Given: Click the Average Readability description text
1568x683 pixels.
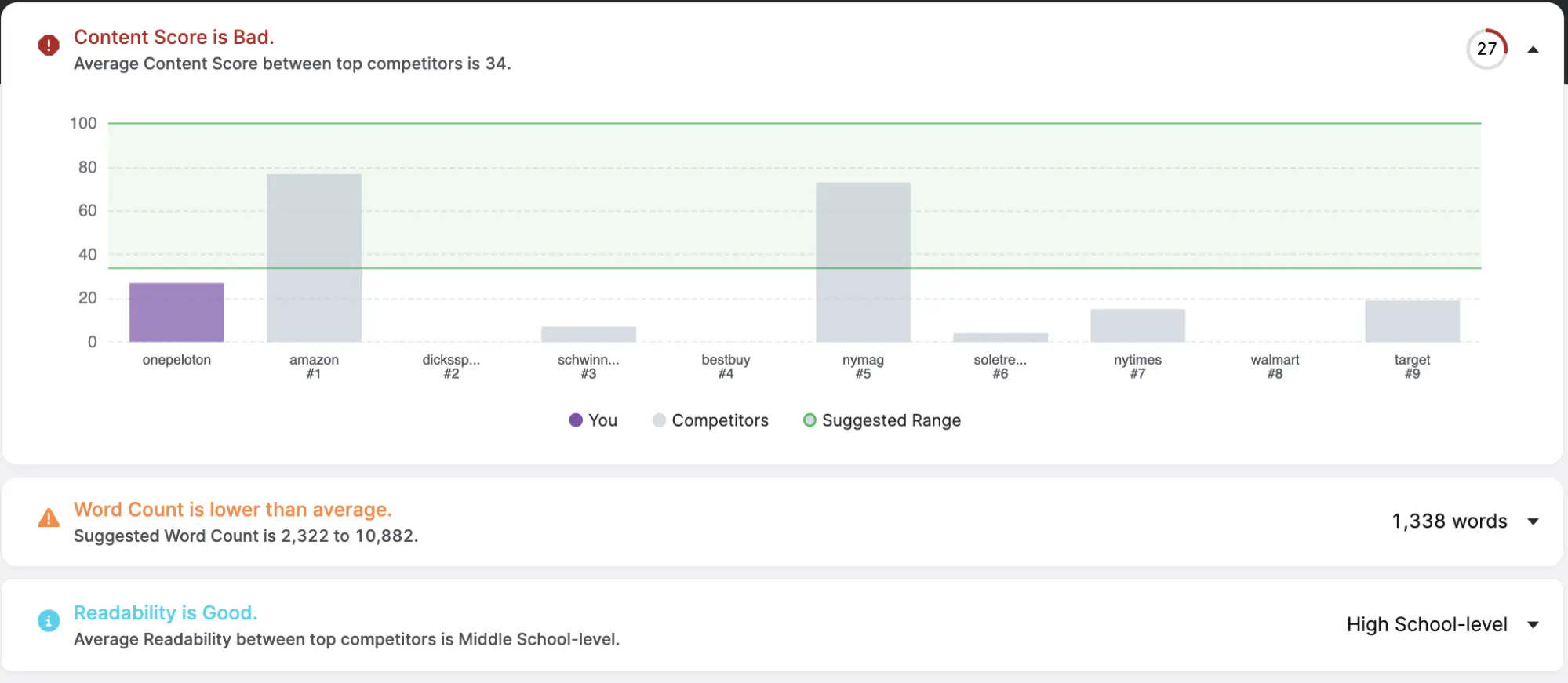Looking at the screenshot, I should (x=347, y=640).
